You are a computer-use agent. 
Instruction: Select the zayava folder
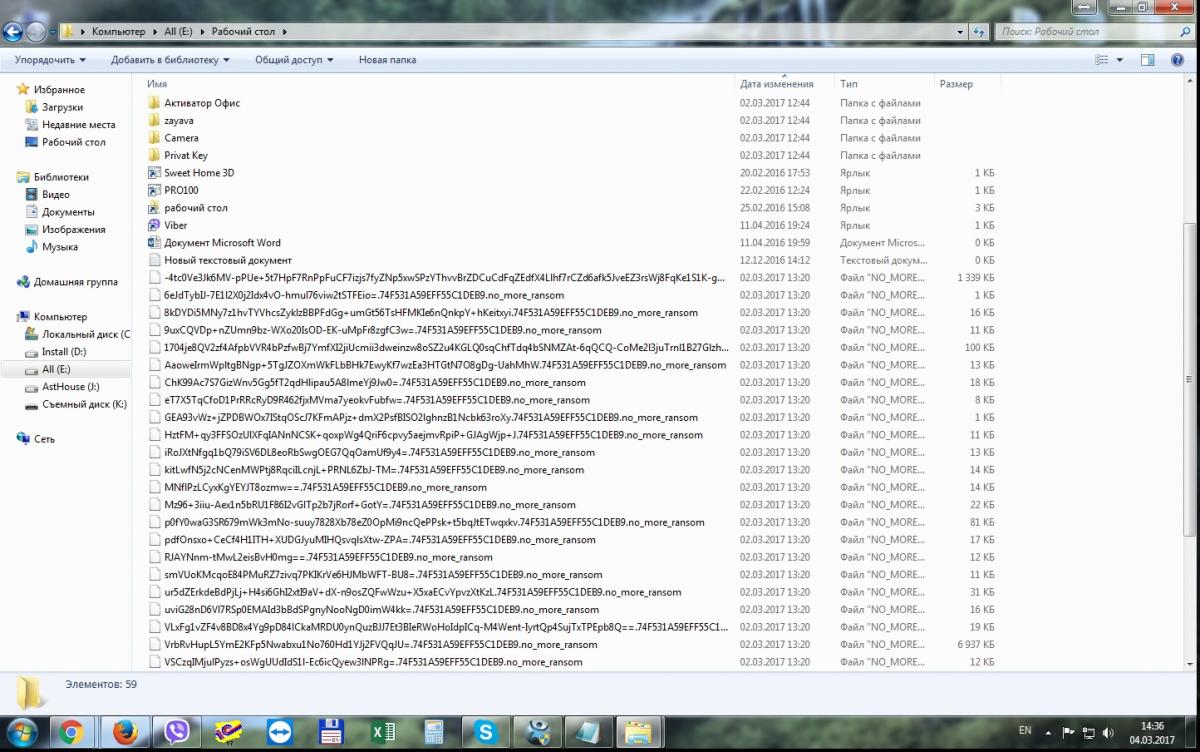[x=179, y=120]
